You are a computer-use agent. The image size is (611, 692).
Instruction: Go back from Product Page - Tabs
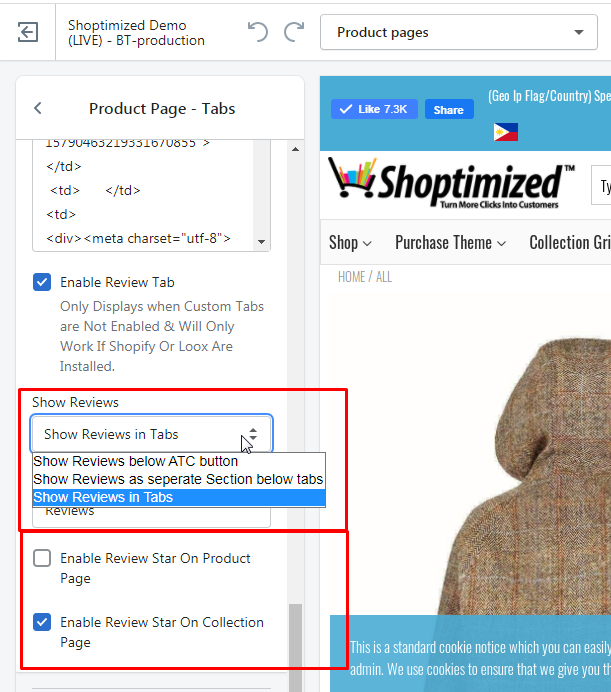pos(38,108)
